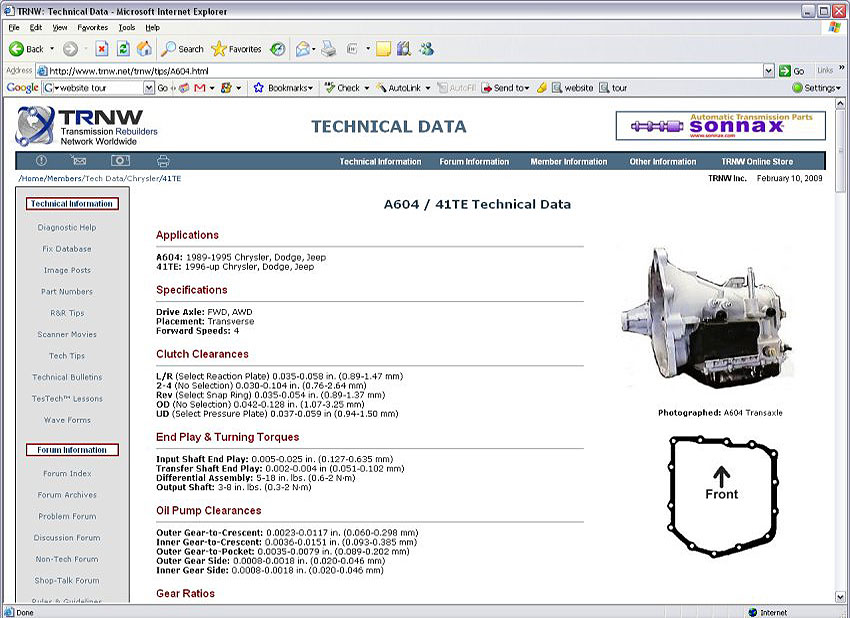
Task: Click the browser Back button
Action: (26, 49)
